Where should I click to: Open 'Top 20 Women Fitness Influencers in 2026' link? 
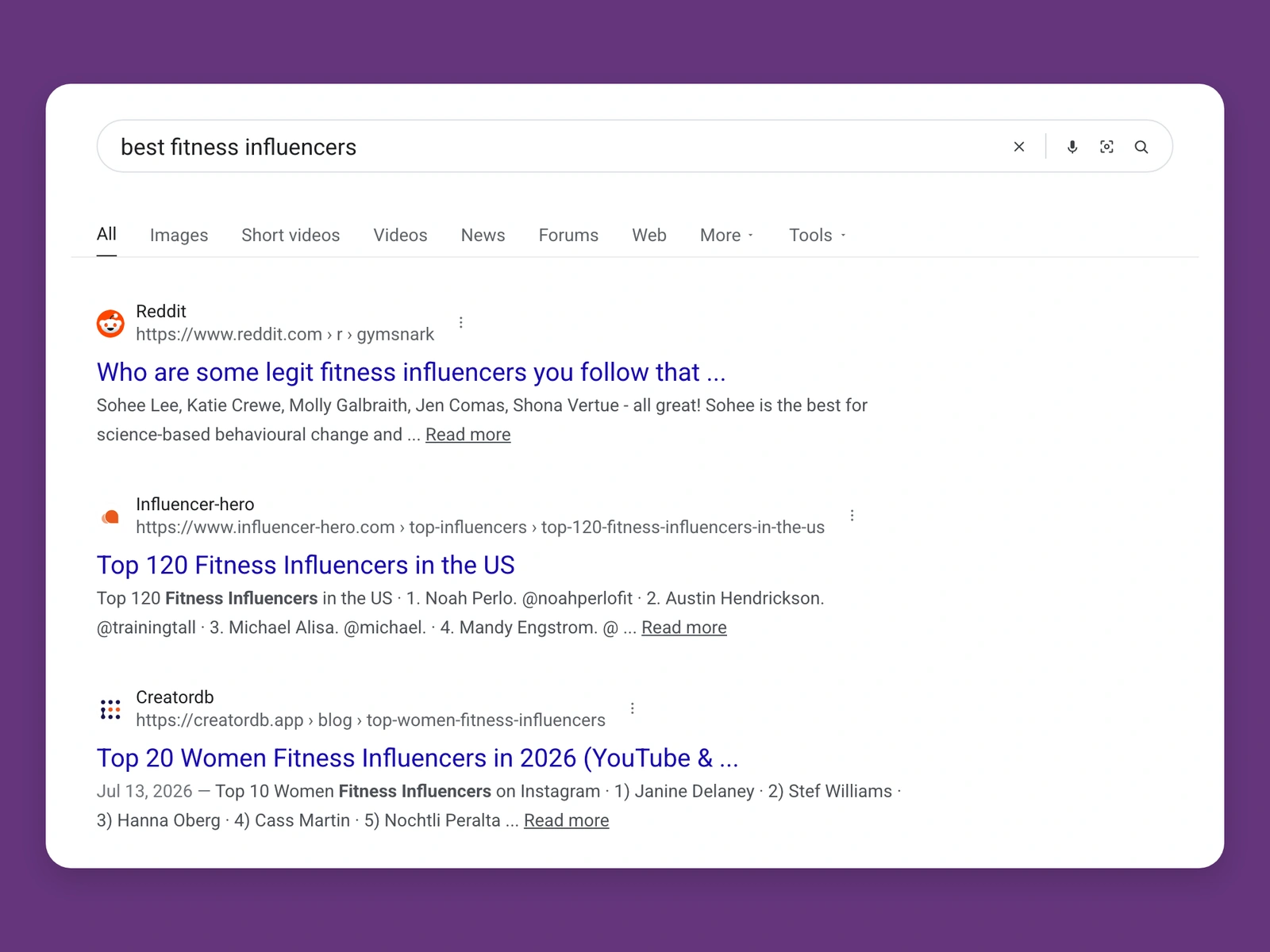418,758
